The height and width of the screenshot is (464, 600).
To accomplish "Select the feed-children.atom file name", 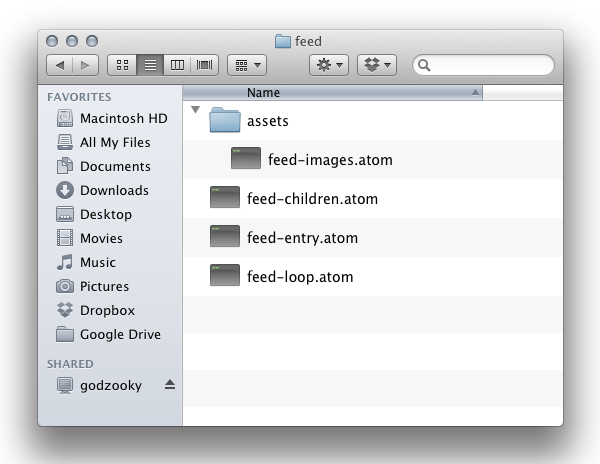I will (x=312, y=199).
